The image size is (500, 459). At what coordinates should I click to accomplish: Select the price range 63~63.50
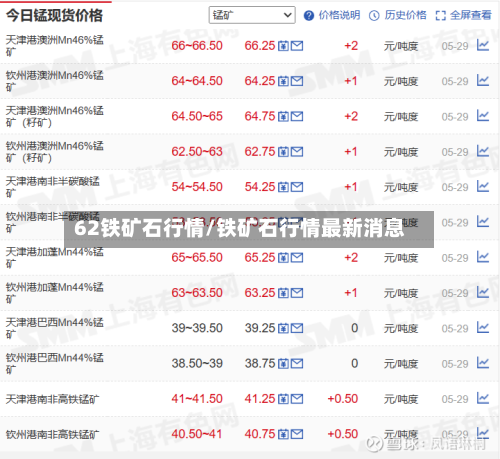197,293
